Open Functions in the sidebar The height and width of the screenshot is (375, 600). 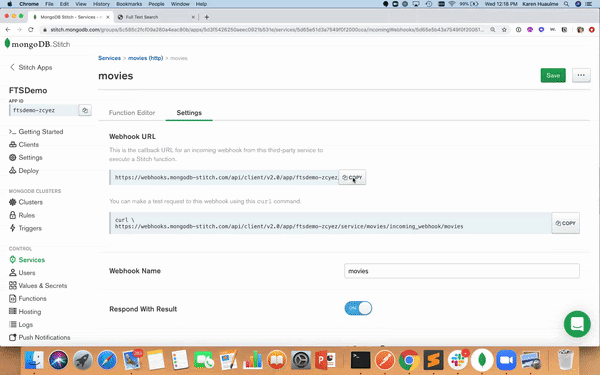[x=28, y=298]
